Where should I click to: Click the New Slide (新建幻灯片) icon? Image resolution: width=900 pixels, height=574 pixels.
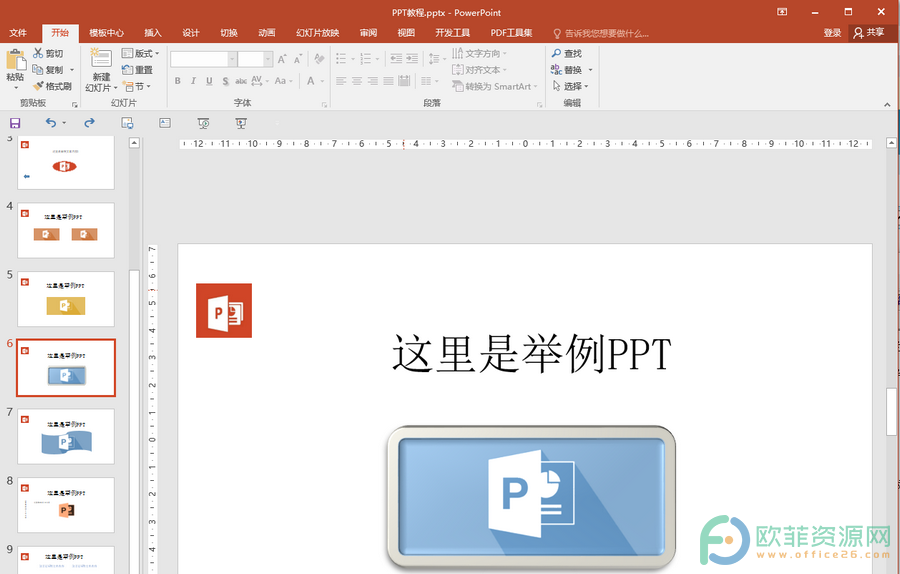tap(101, 59)
